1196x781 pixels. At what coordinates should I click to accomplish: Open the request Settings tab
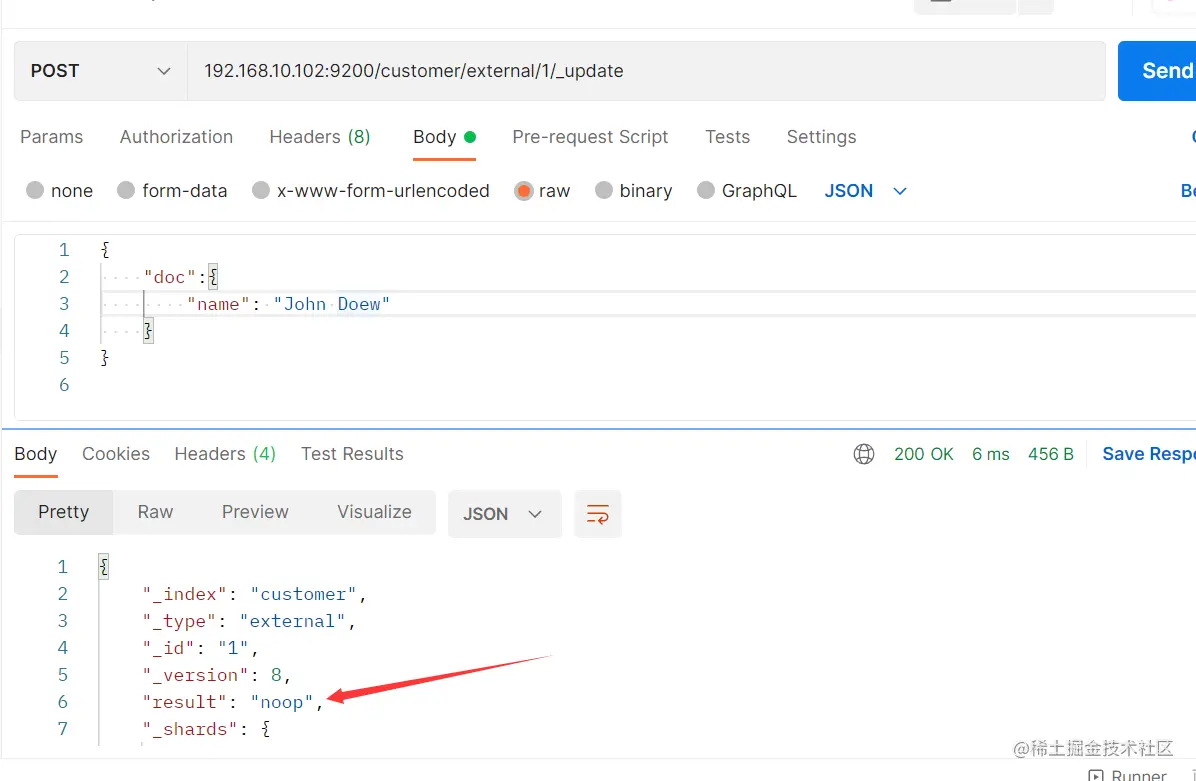pos(821,137)
